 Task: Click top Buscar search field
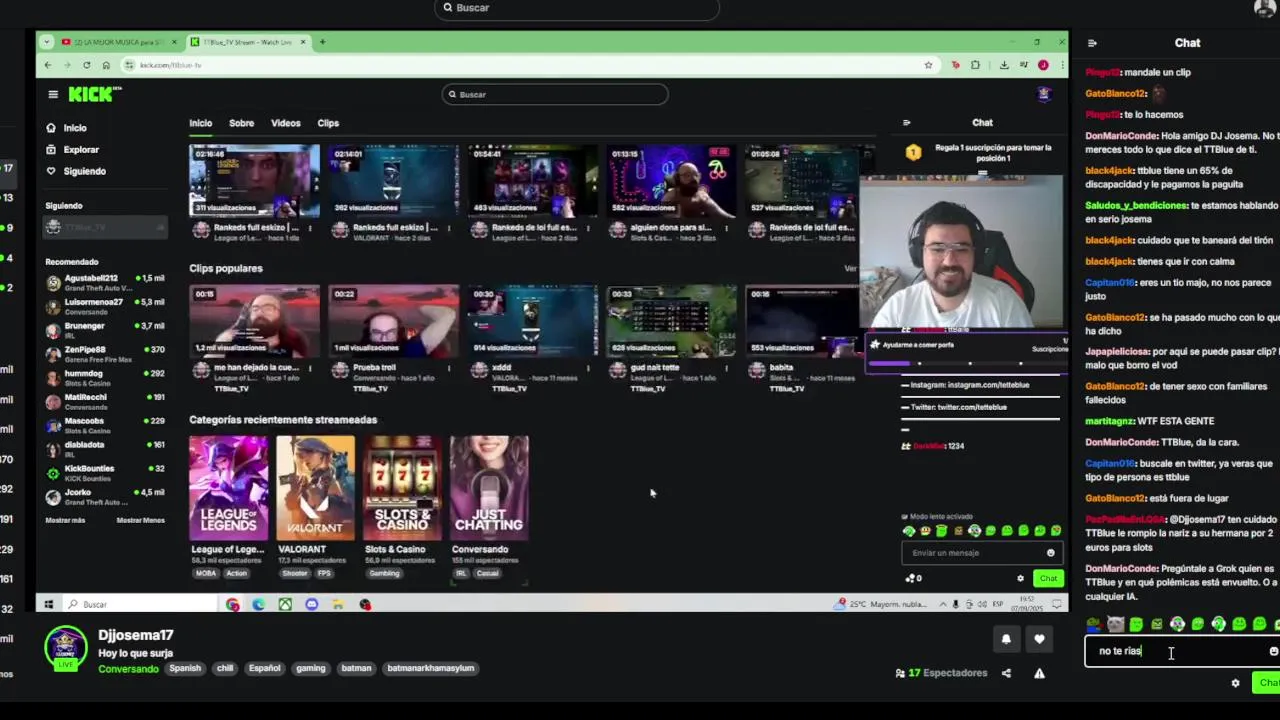pyautogui.click(x=577, y=8)
